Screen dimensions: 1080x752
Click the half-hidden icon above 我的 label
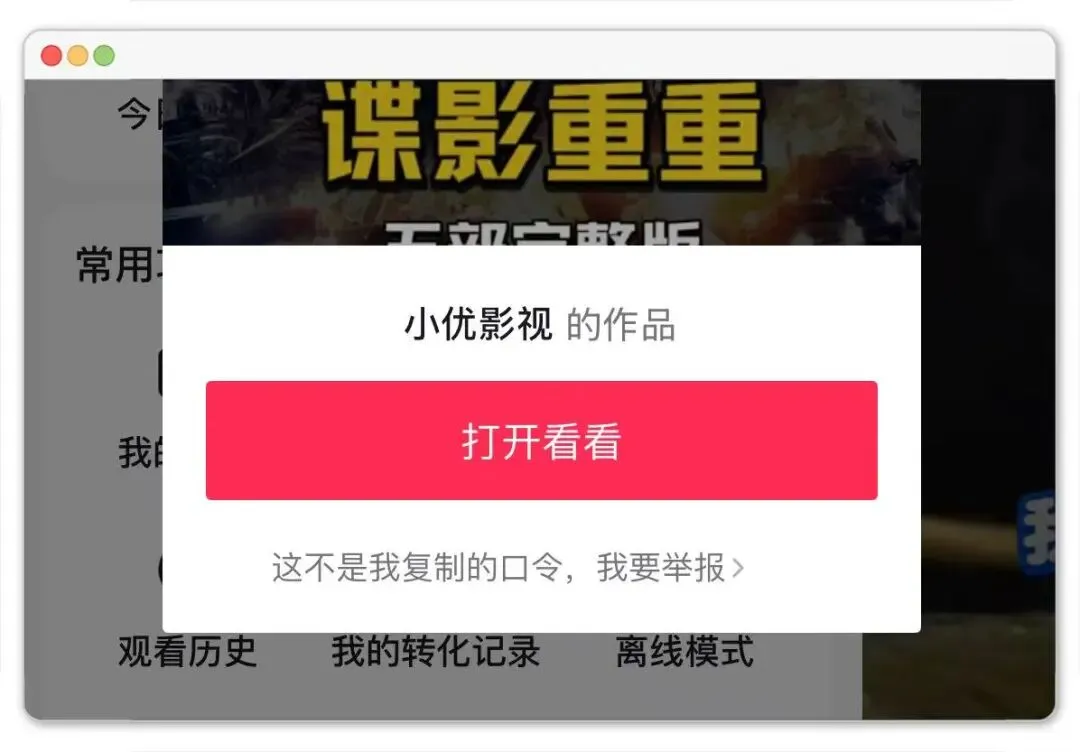(x=160, y=373)
